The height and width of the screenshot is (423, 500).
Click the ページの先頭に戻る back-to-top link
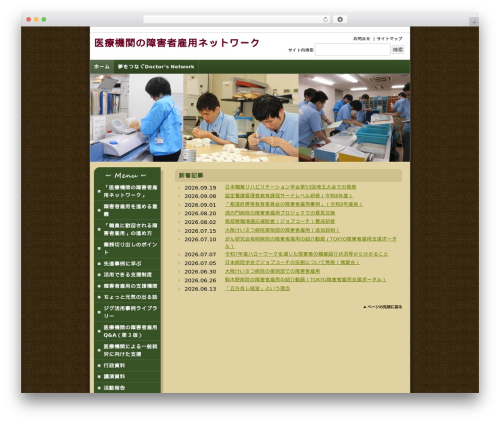[383, 307]
